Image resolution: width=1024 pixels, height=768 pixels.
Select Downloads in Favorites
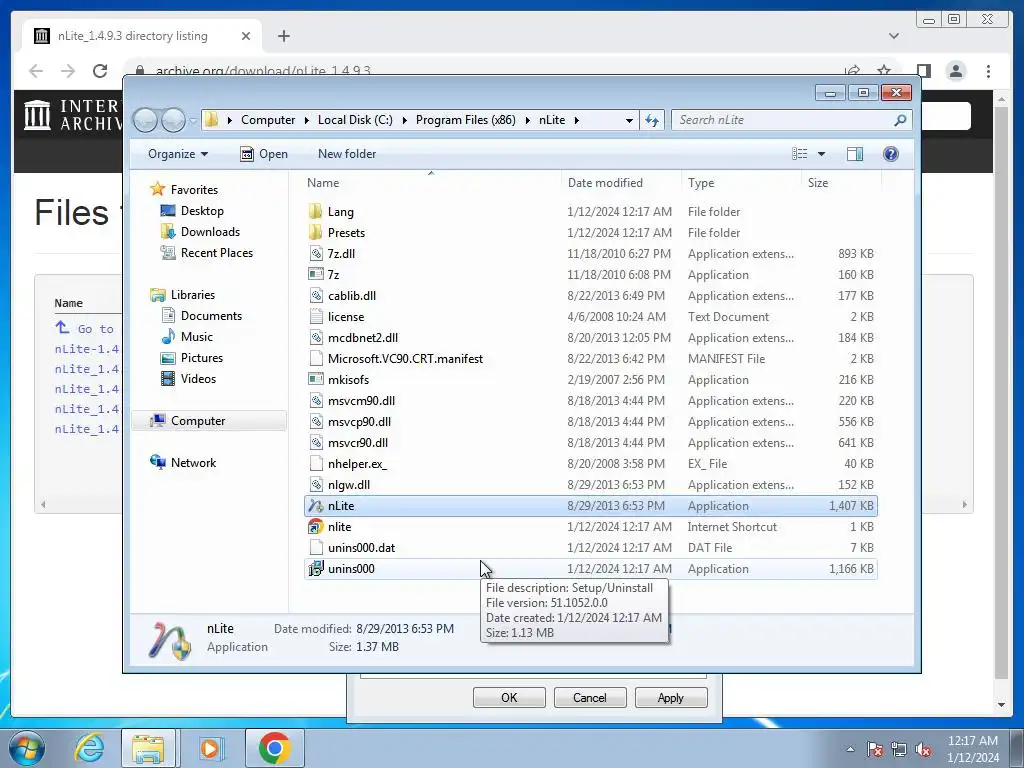click(210, 231)
